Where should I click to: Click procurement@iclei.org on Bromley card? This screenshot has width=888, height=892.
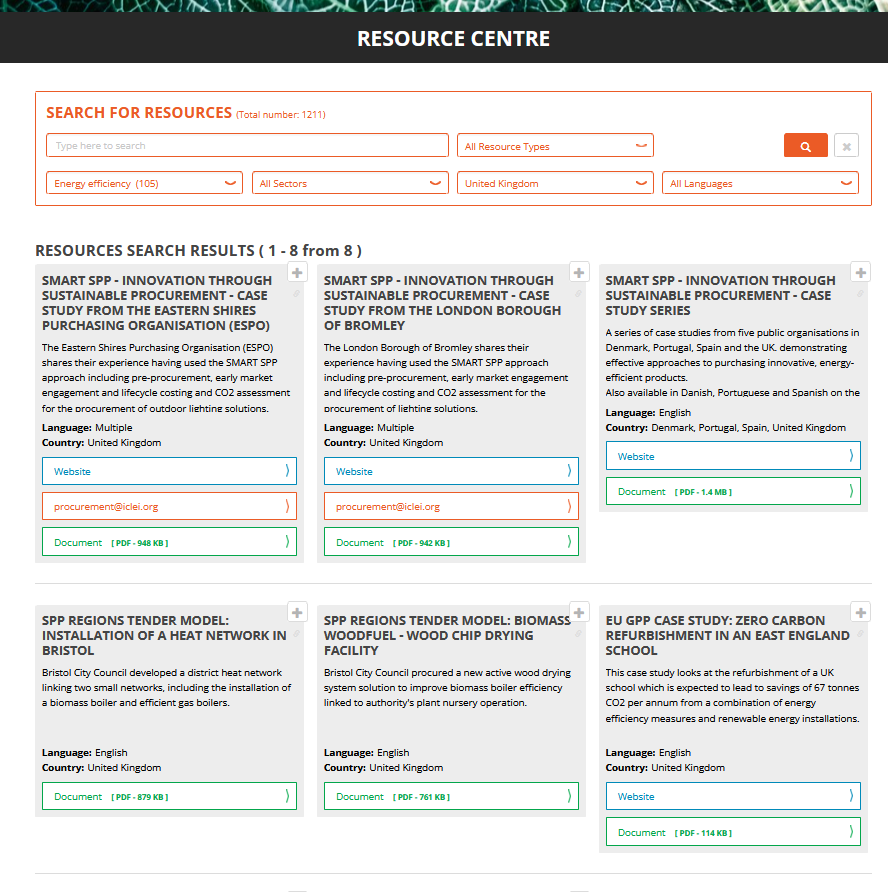click(x=451, y=506)
